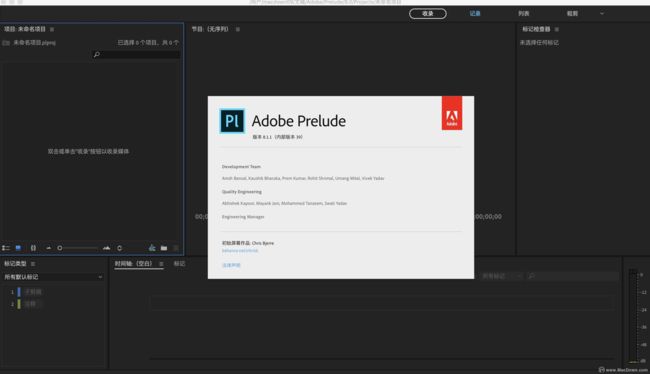Image resolution: width=650 pixels, height=374 pixels.
Task: Click the thumbnail zoom slider handle
Action: (60, 248)
